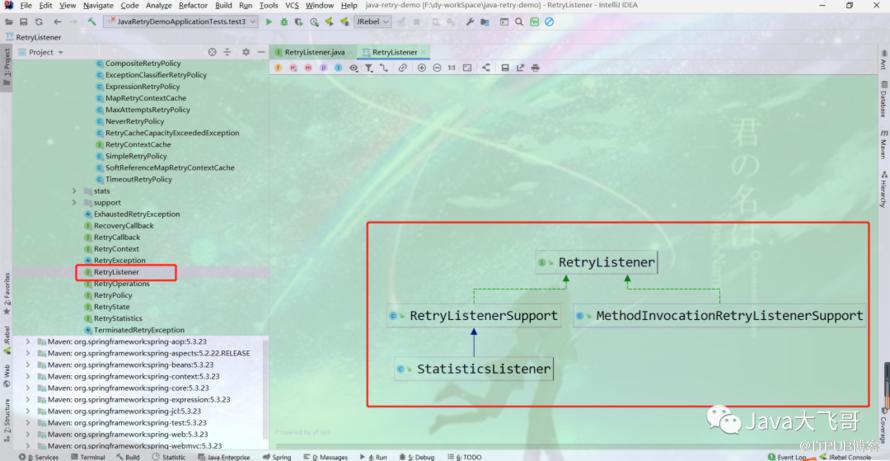Open the run configuration dropdown
This screenshot has width=890, height=461.
[180, 21]
